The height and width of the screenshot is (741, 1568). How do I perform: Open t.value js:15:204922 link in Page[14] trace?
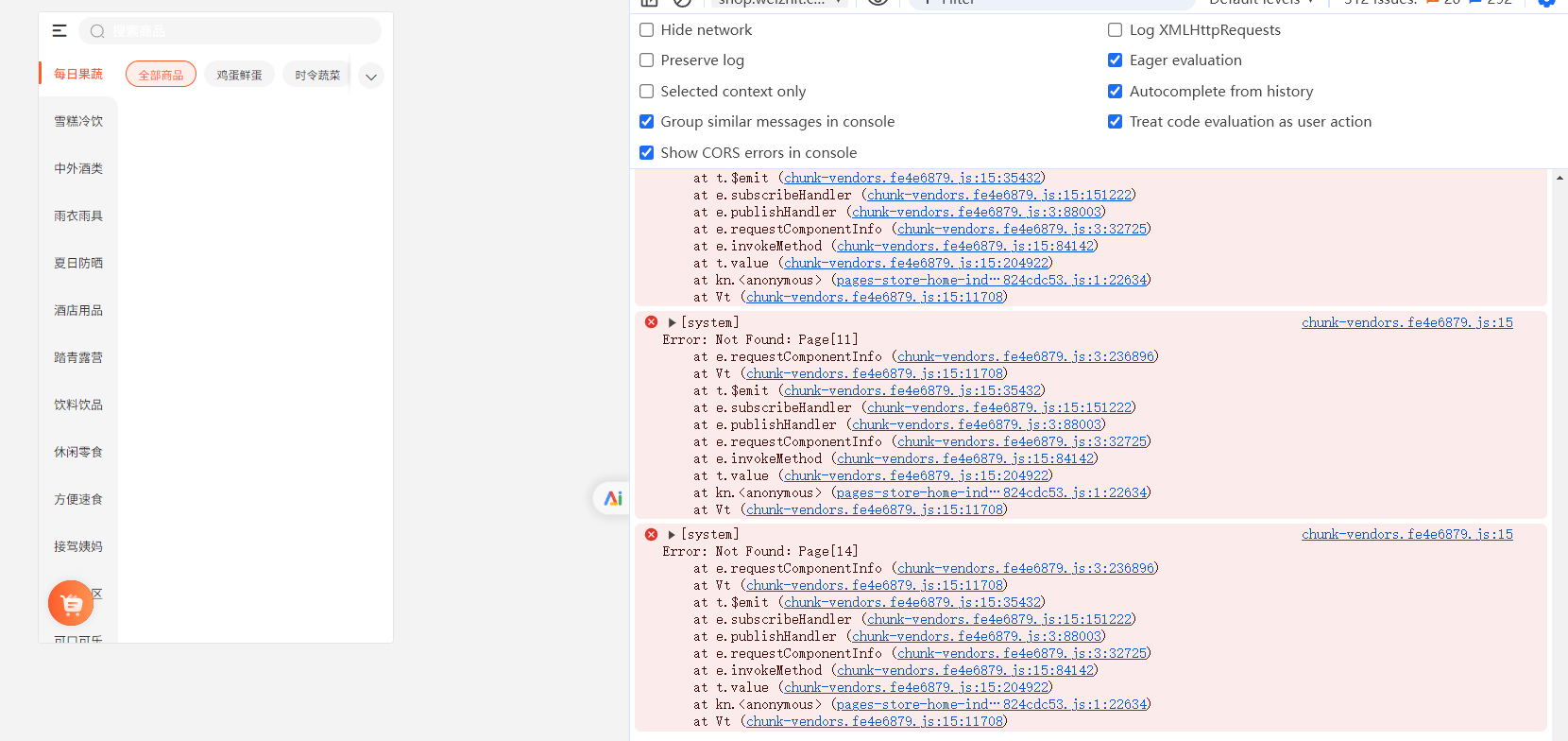point(916,687)
